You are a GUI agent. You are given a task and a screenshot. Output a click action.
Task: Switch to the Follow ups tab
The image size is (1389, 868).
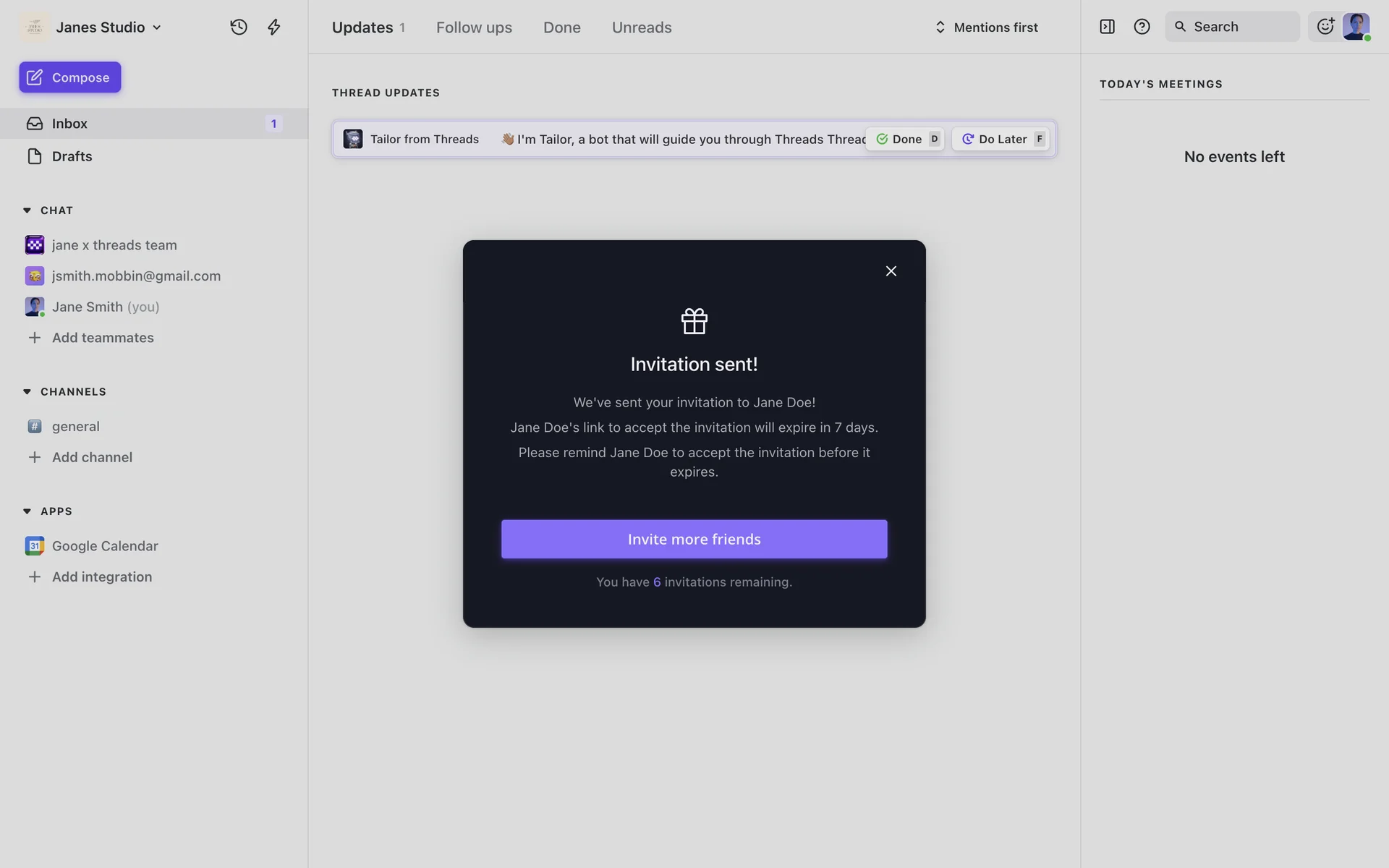point(474,27)
